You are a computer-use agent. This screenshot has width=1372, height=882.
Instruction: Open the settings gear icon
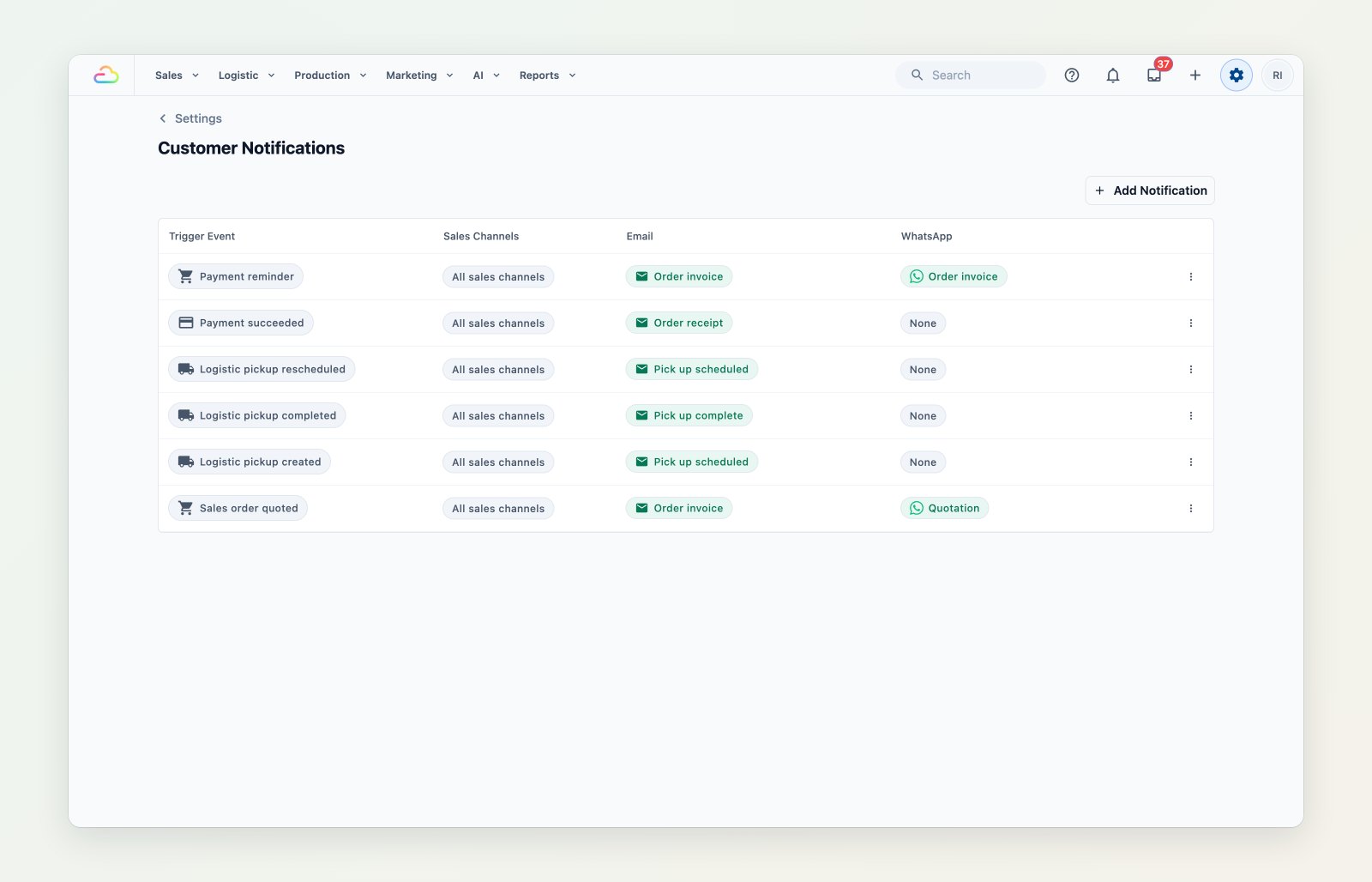pyautogui.click(x=1237, y=76)
